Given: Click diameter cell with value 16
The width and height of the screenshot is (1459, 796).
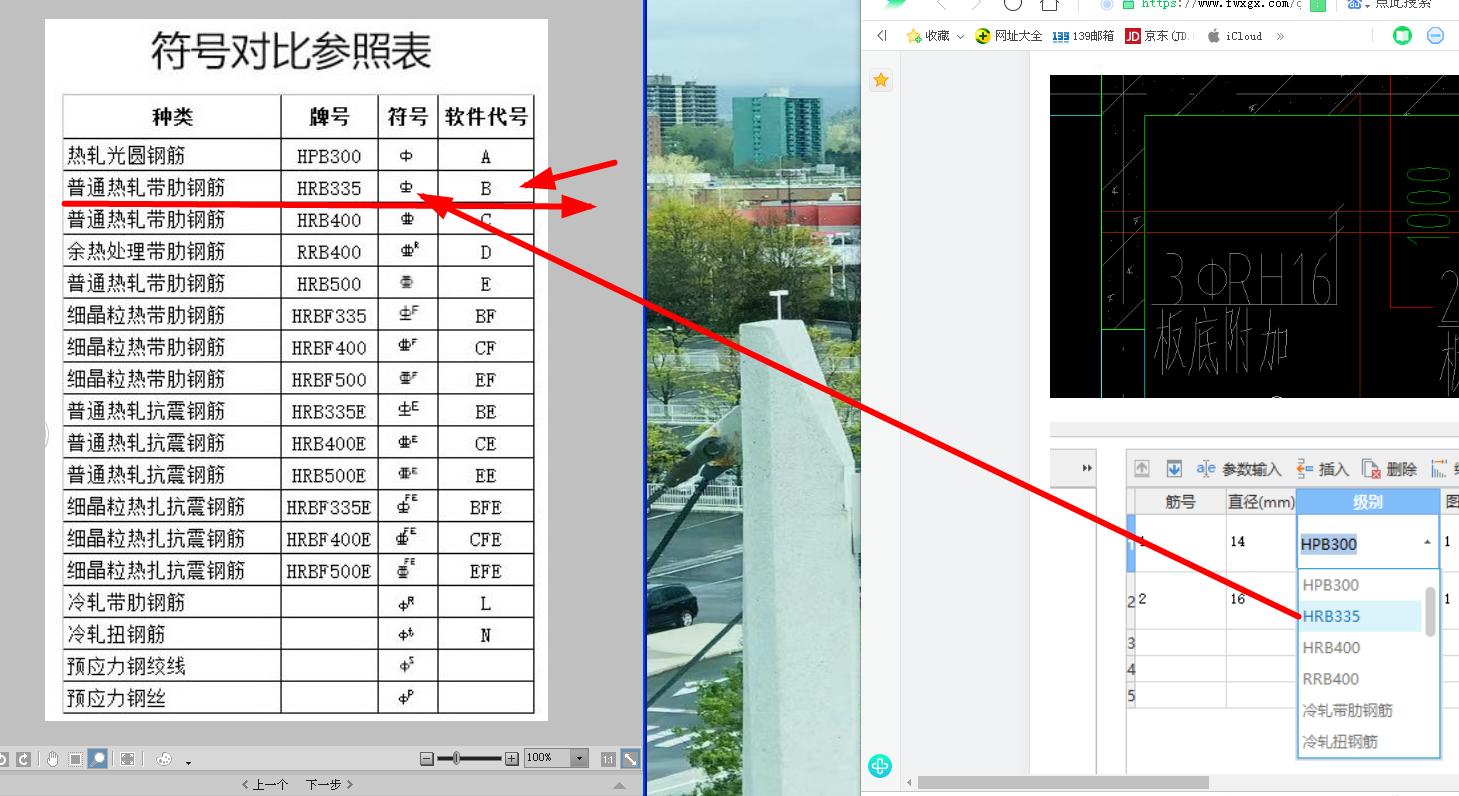Looking at the screenshot, I should point(1261,600).
